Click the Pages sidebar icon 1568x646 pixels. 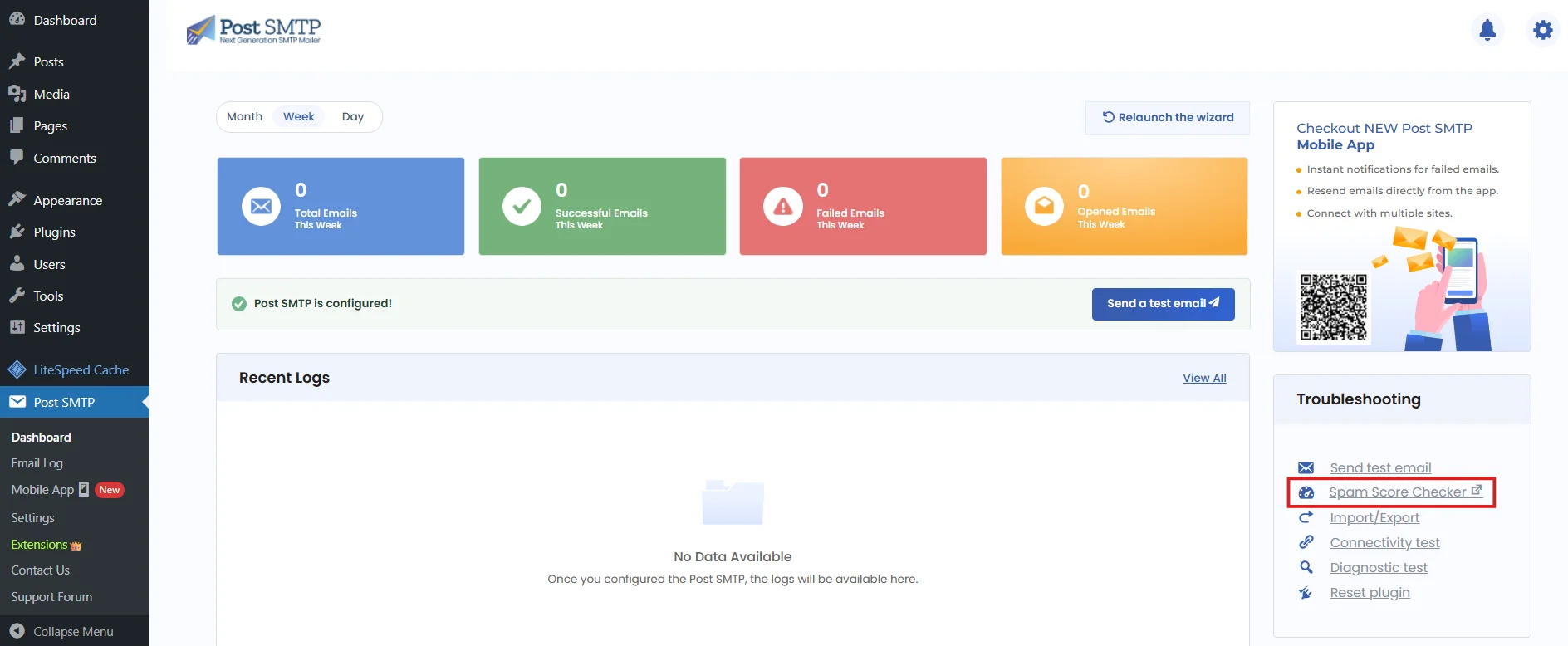tap(17, 125)
